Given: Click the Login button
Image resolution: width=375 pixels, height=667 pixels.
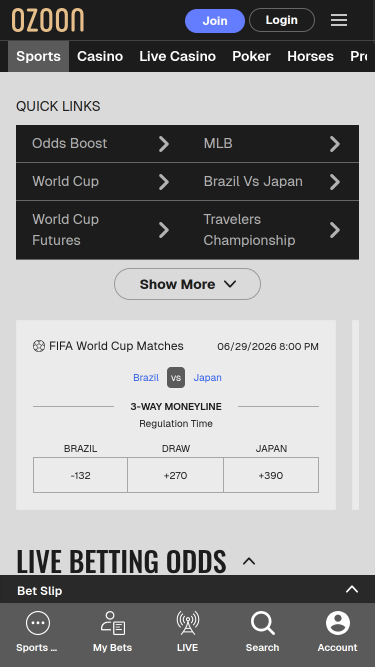Looking at the screenshot, I should point(281,20).
